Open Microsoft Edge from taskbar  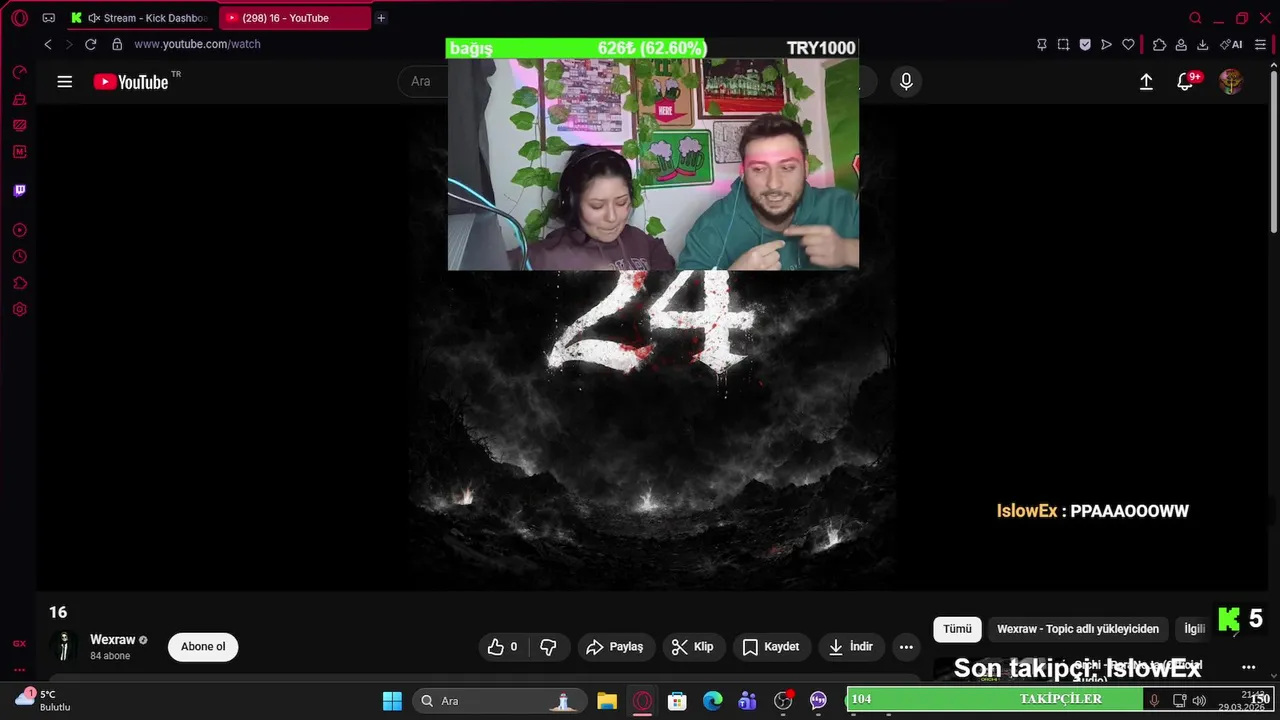[712, 701]
